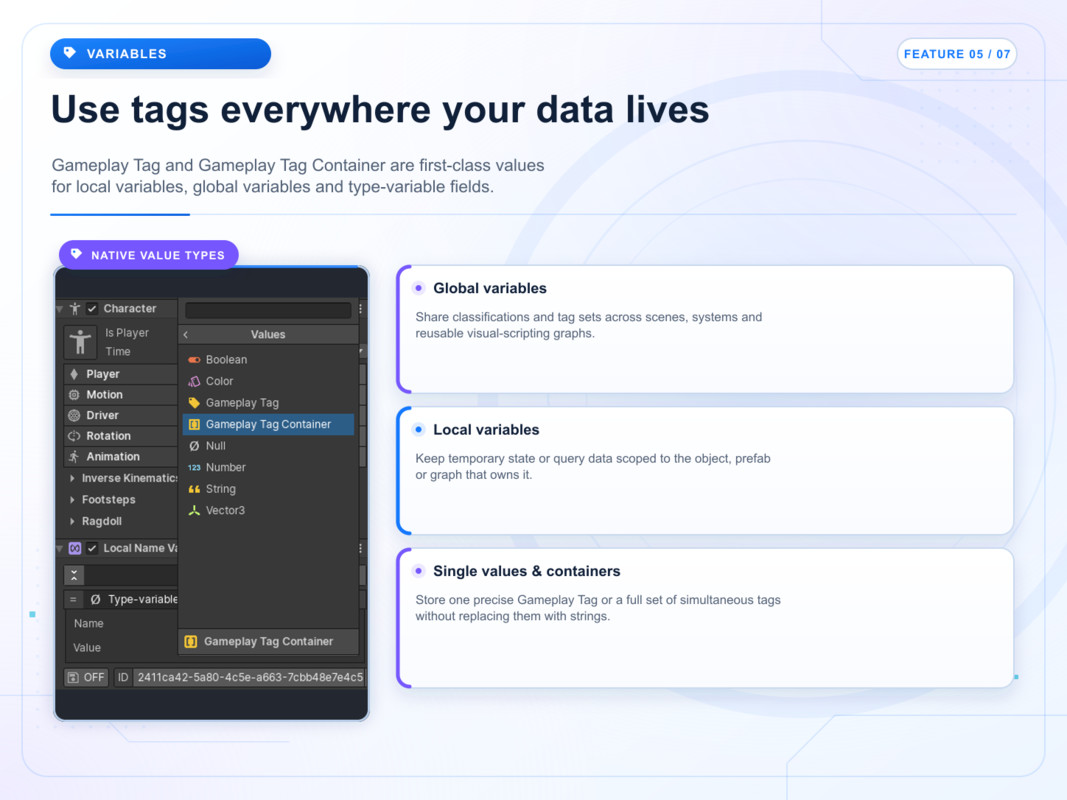Viewport: 1067px width, 800px height.
Task: Open the Player section header
Action: 121,374
